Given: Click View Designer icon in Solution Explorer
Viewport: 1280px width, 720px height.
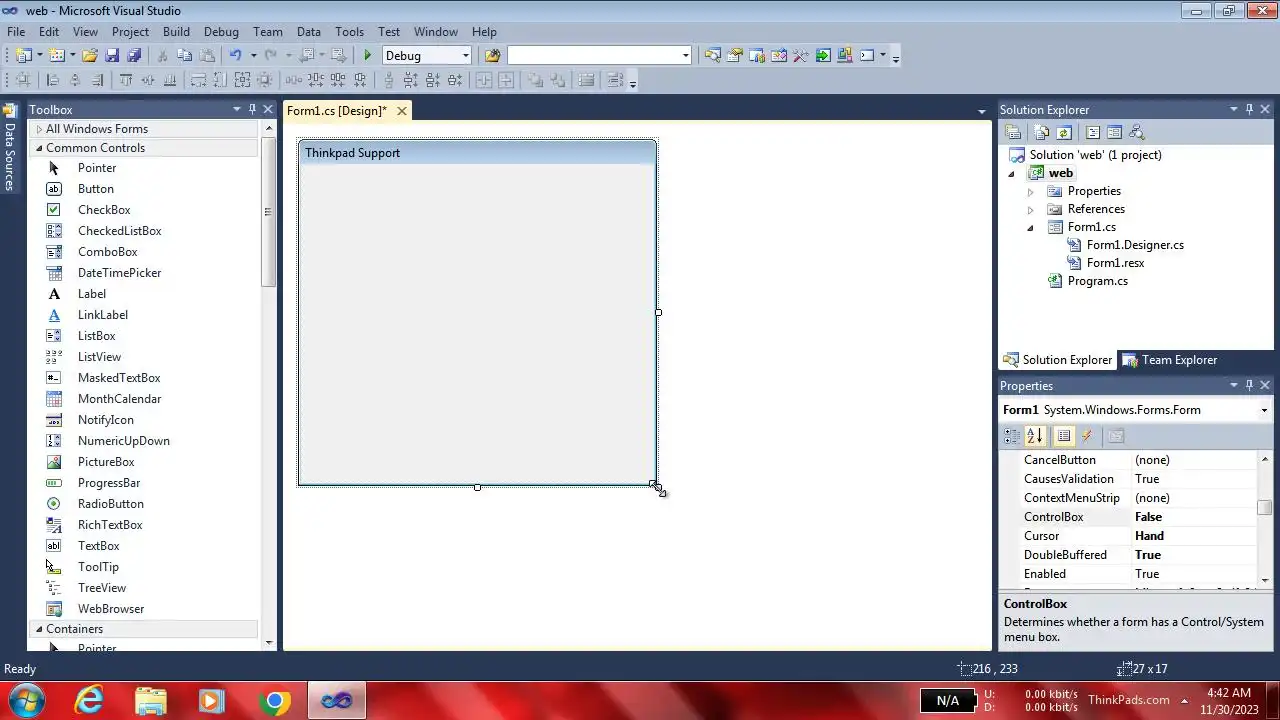Looking at the screenshot, I should pyautogui.click(x=1114, y=132).
